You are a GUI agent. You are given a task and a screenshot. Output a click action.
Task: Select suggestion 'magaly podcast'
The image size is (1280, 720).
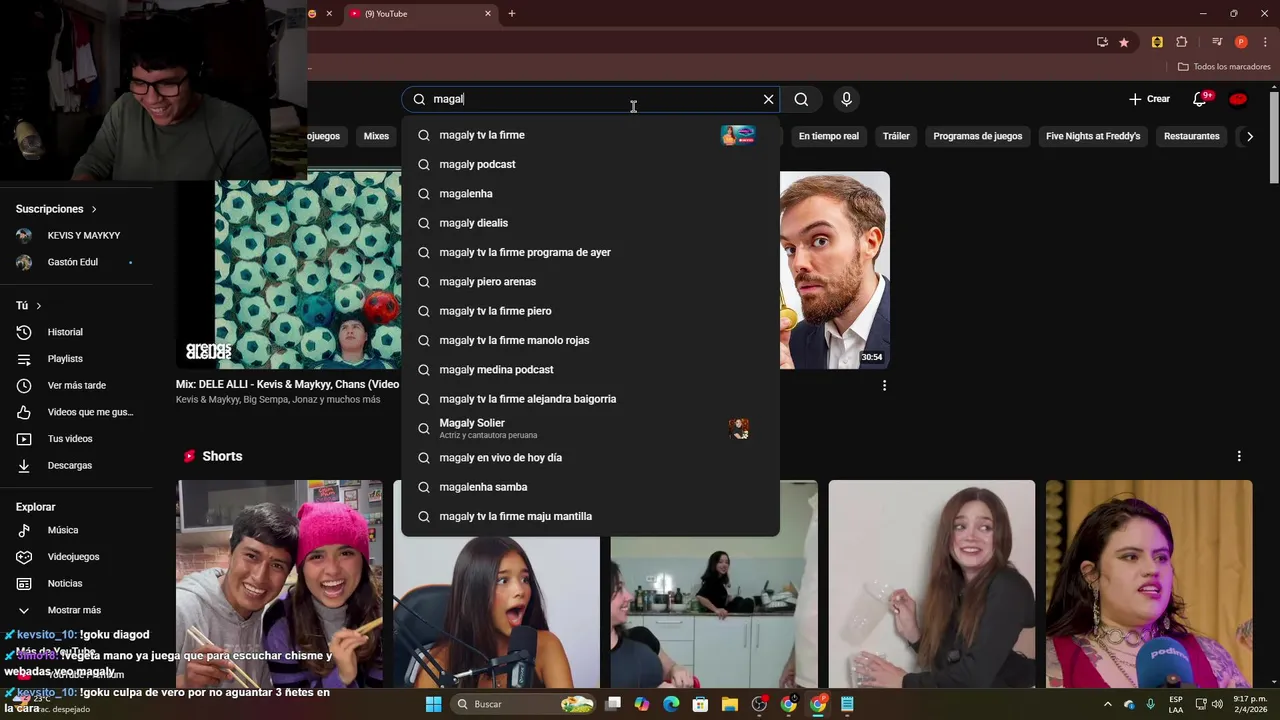coord(590,164)
